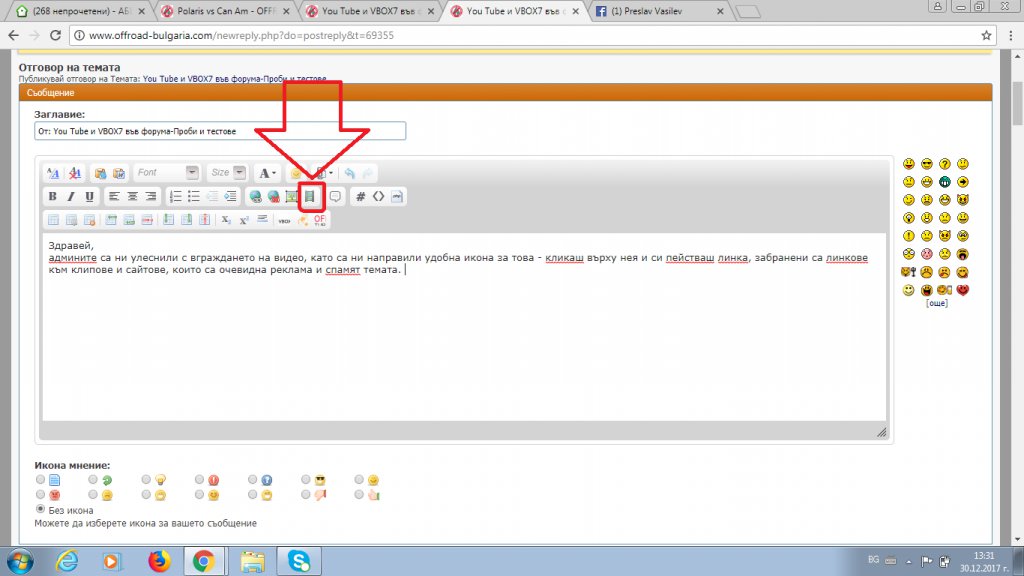Screen dimensions: 1024x576
Task: Apply superscript formatting
Action: click(x=244, y=220)
